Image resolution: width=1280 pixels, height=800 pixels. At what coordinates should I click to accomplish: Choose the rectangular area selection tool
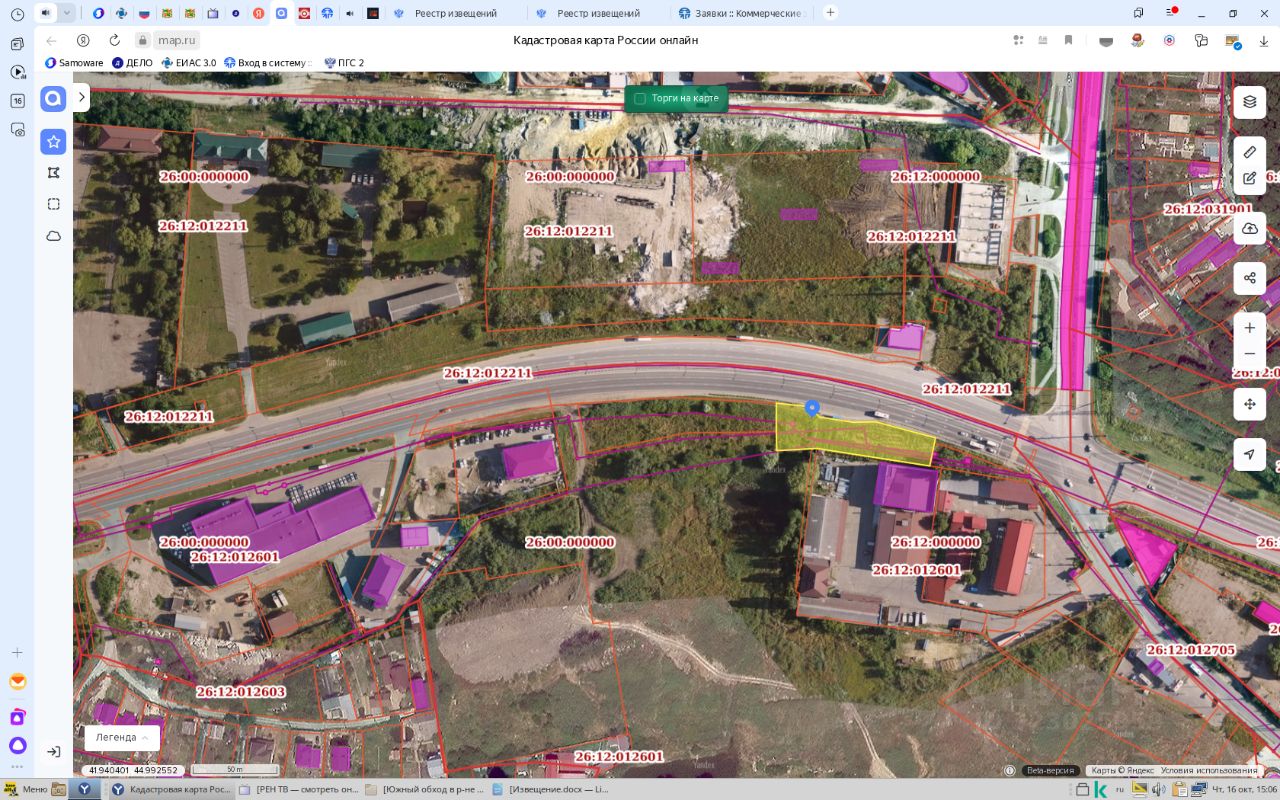[x=53, y=204]
